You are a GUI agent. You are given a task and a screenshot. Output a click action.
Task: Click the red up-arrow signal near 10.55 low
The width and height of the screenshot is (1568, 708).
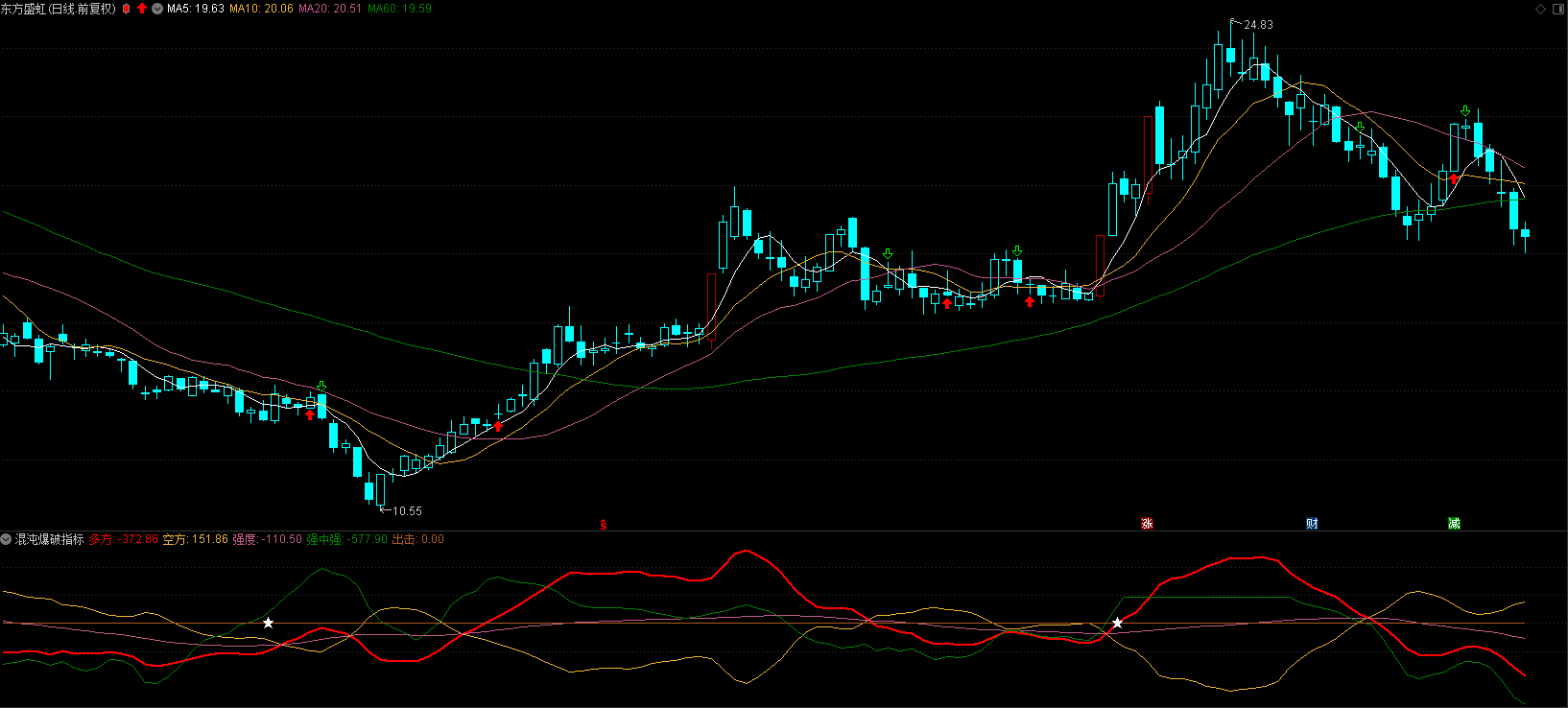[x=310, y=414]
